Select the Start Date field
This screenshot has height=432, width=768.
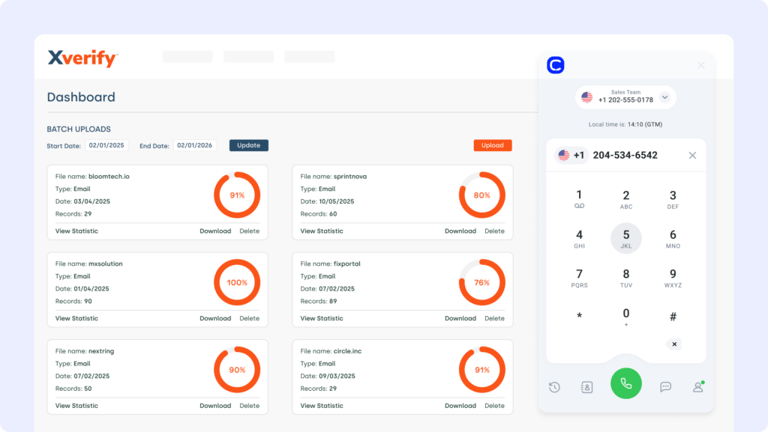(107, 145)
